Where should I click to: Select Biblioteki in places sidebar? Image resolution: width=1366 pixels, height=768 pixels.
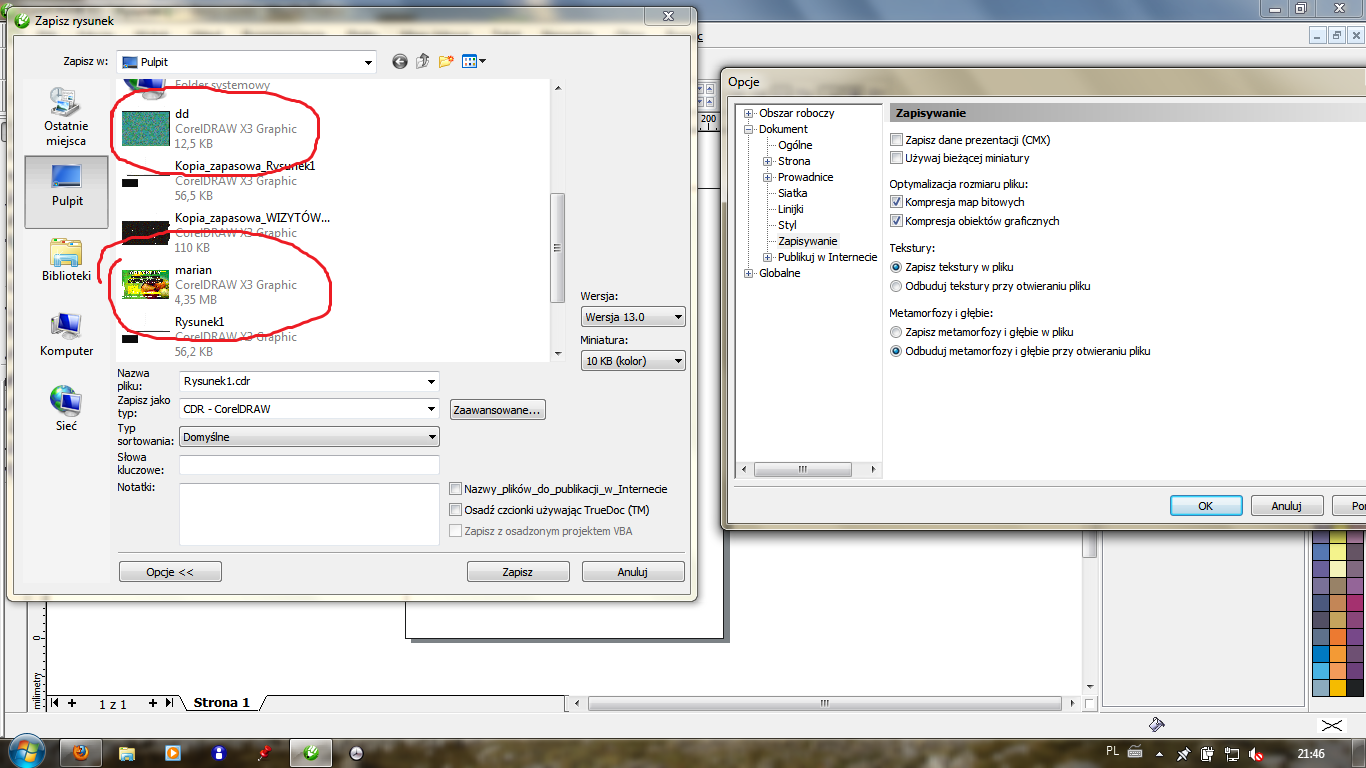(x=66, y=260)
